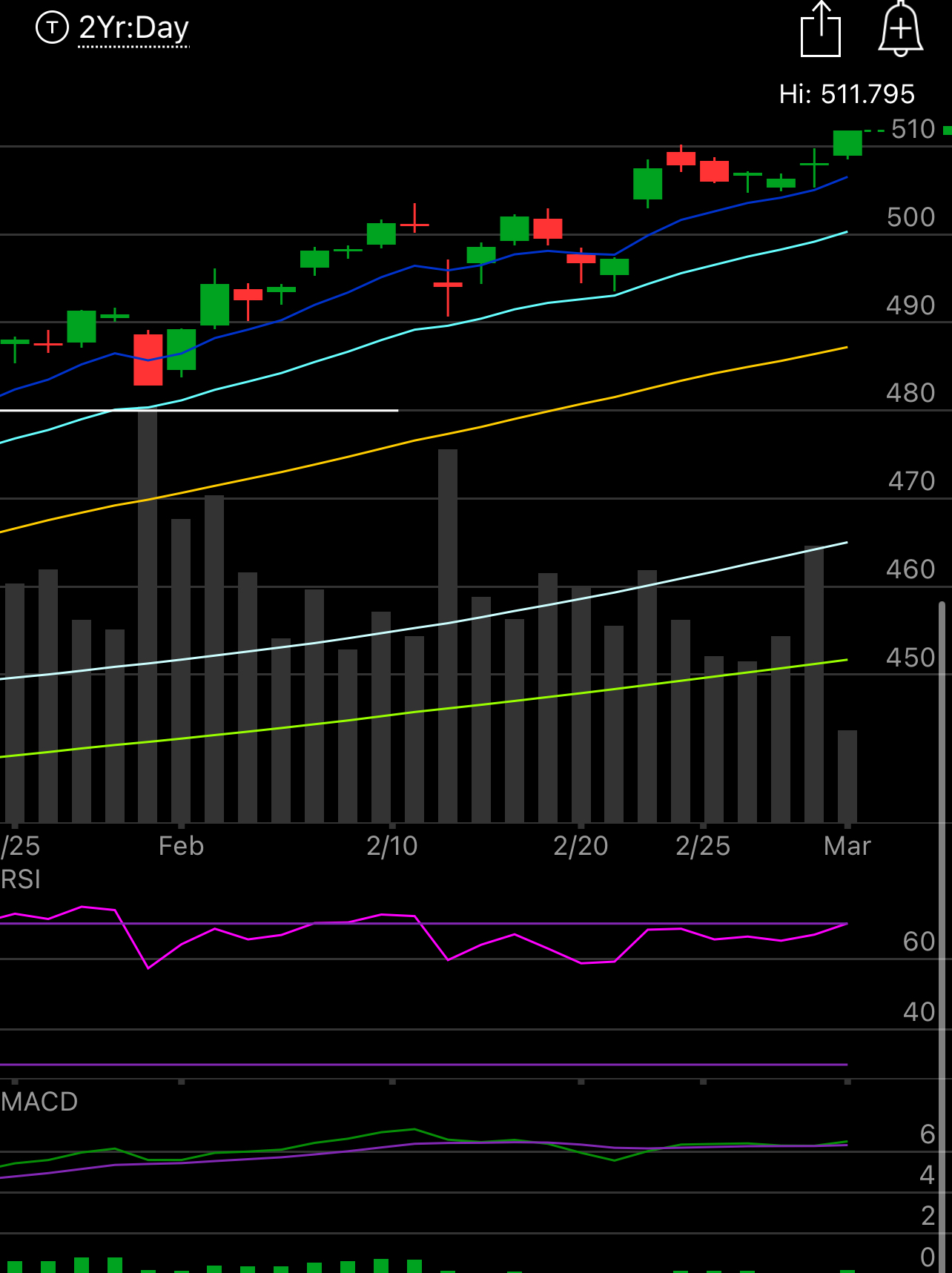Tap the MACD 4 scale label
This screenshot has height=1273, width=952.
coord(928,1175)
